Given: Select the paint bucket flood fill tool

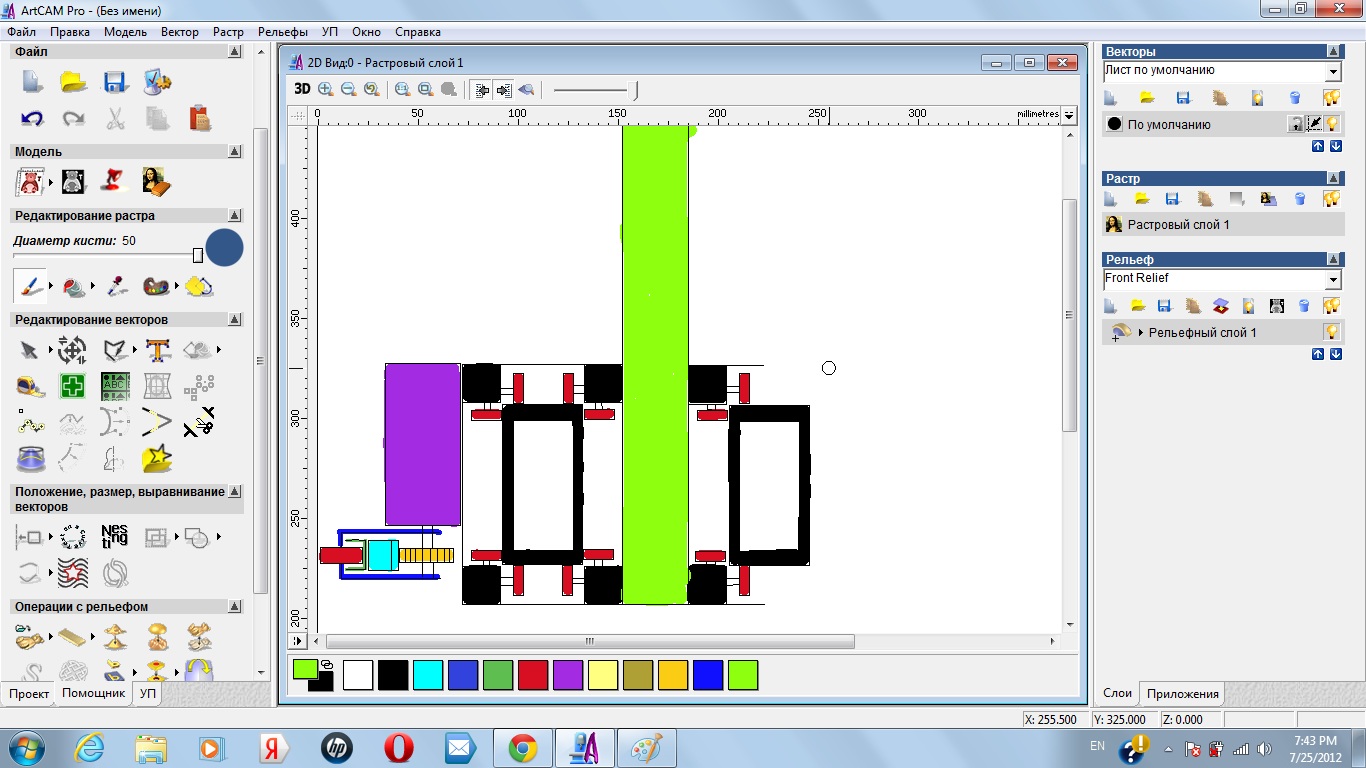Looking at the screenshot, I should 73,287.
